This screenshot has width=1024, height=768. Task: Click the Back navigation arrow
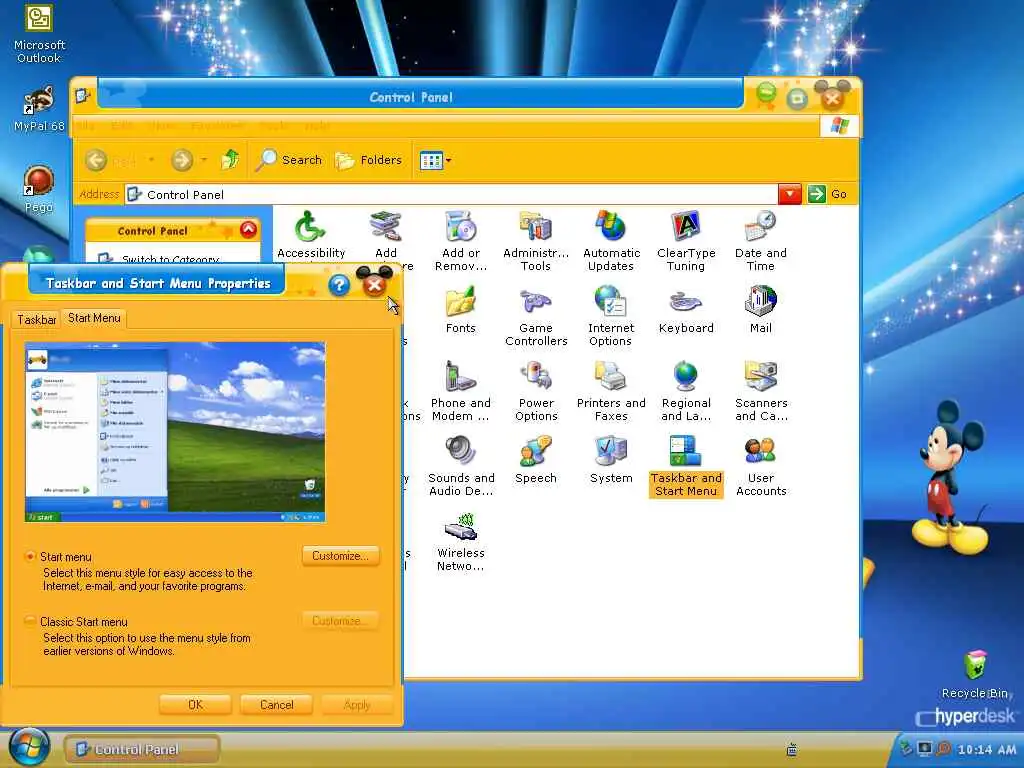[96, 160]
